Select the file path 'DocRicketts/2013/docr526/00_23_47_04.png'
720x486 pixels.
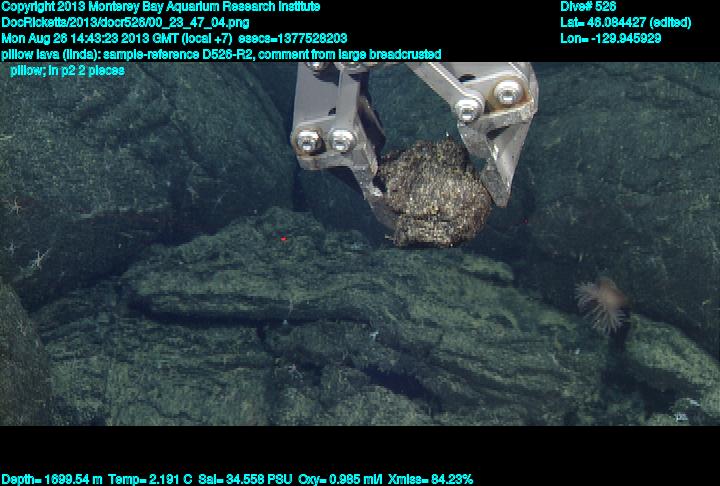pos(125,23)
